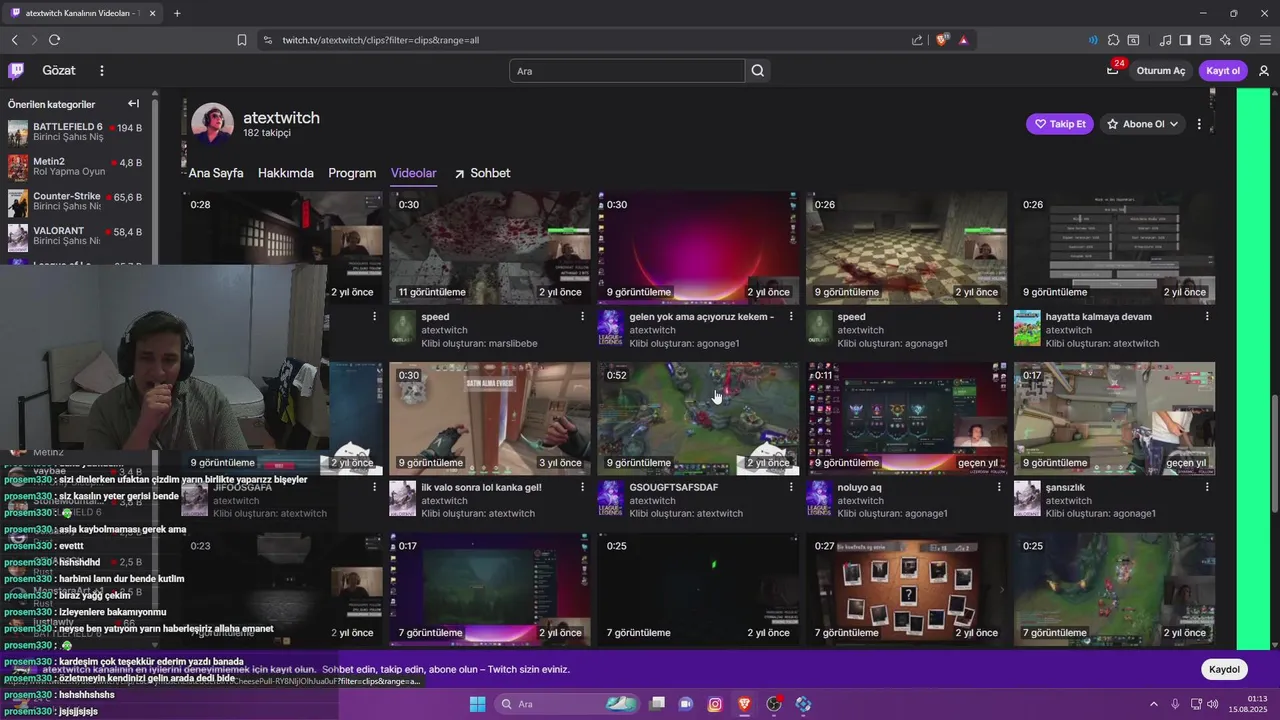Open Gözat browse link
This screenshot has width=1280, height=720.
[x=59, y=71]
